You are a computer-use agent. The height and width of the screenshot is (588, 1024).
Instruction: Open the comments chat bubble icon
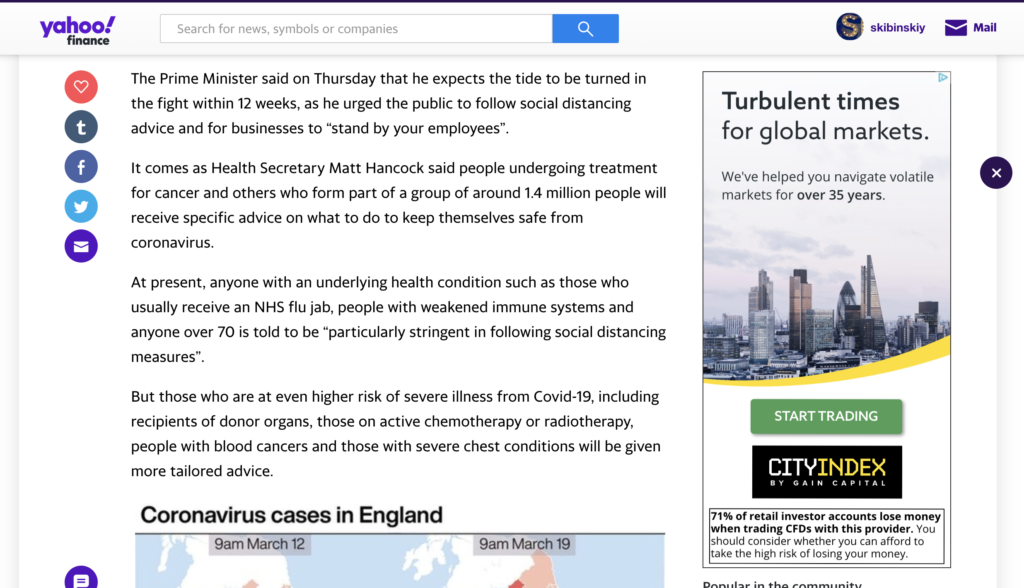pos(81,578)
